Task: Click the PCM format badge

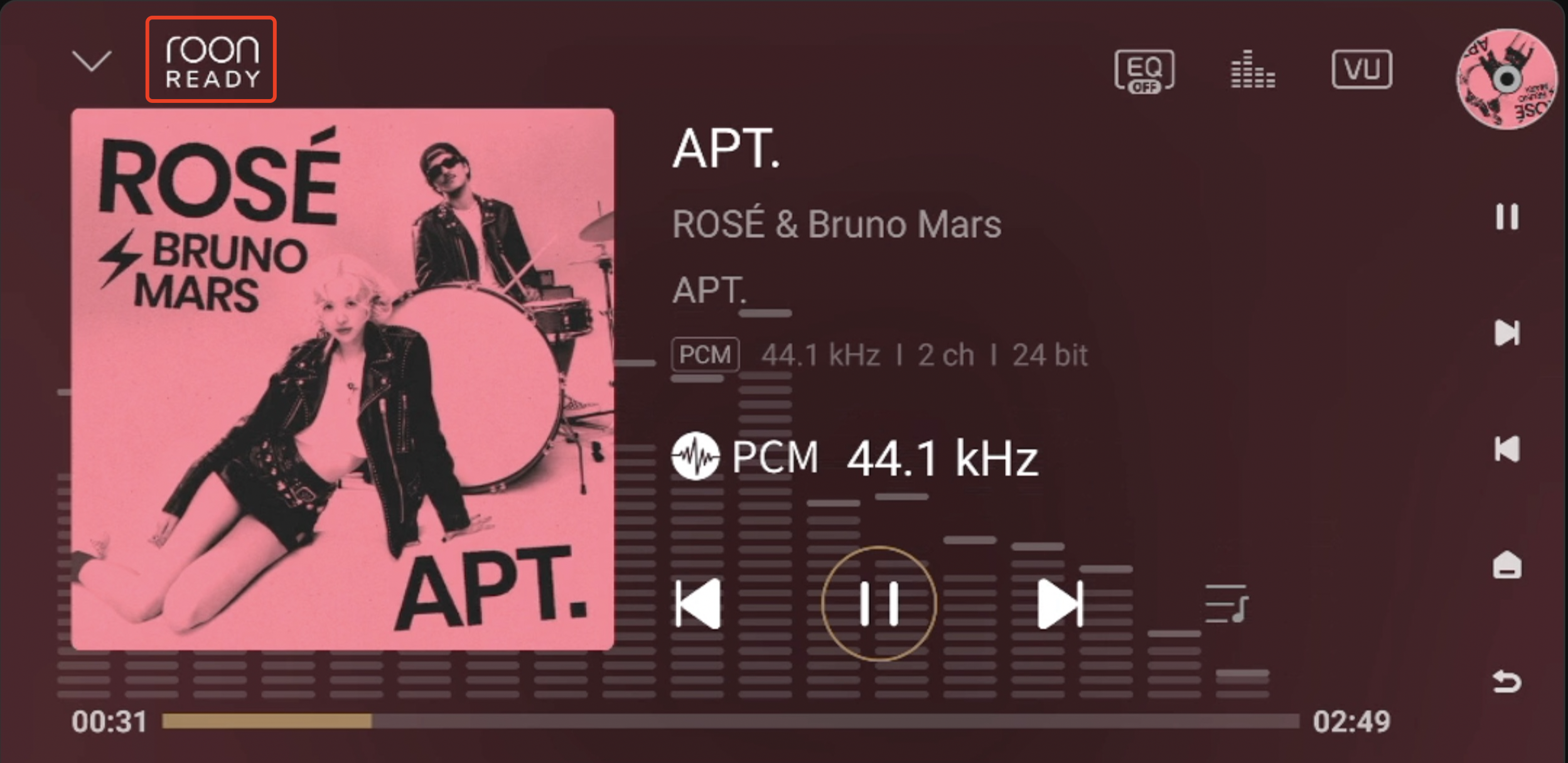Action: tap(705, 355)
